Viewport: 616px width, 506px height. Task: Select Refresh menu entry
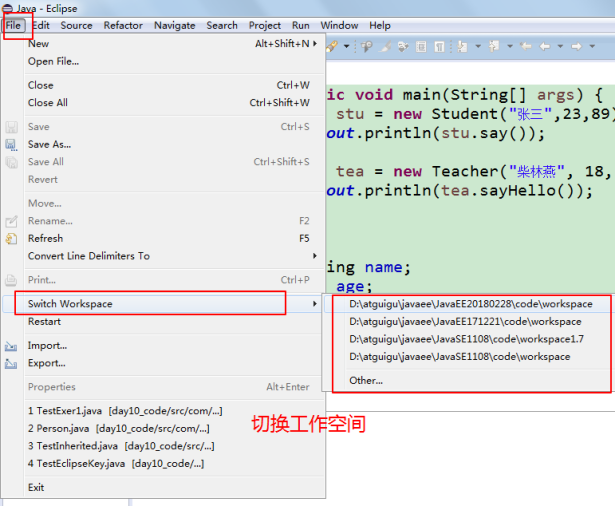pos(173,238)
